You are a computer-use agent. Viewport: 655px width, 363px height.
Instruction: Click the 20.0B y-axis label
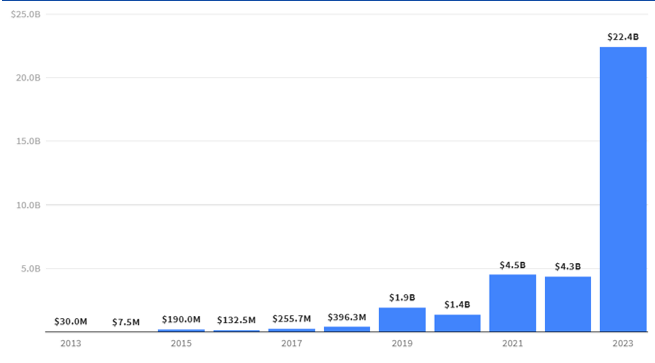tap(28, 78)
